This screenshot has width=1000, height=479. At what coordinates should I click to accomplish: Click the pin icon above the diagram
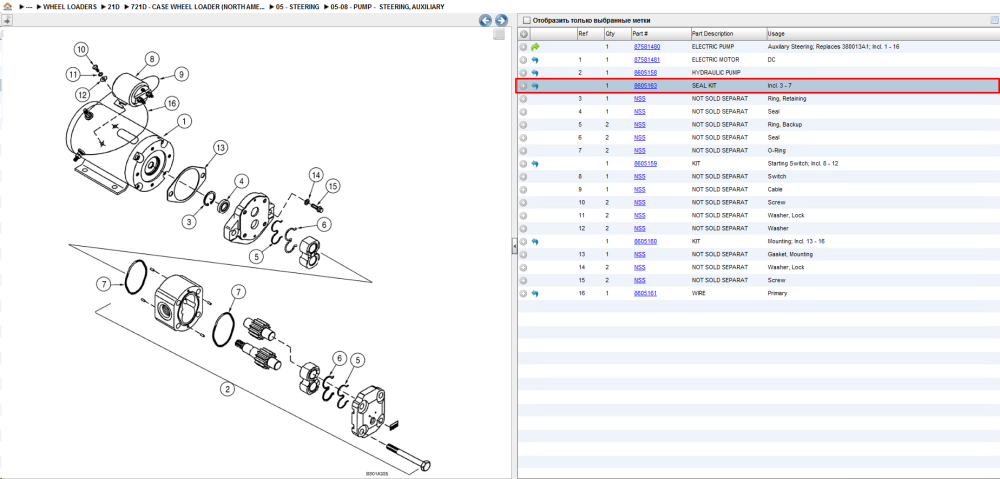click(x=6, y=20)
